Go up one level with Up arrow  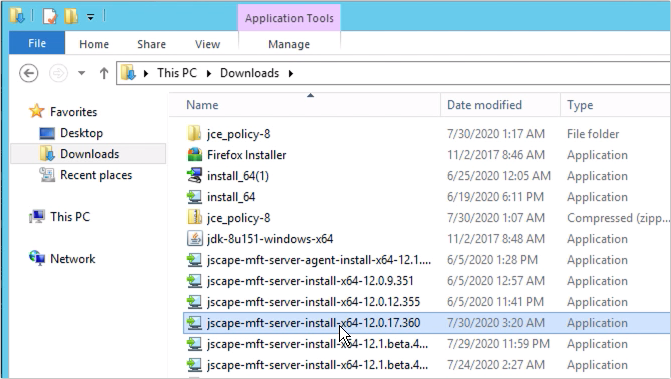[x=104, y=73]
